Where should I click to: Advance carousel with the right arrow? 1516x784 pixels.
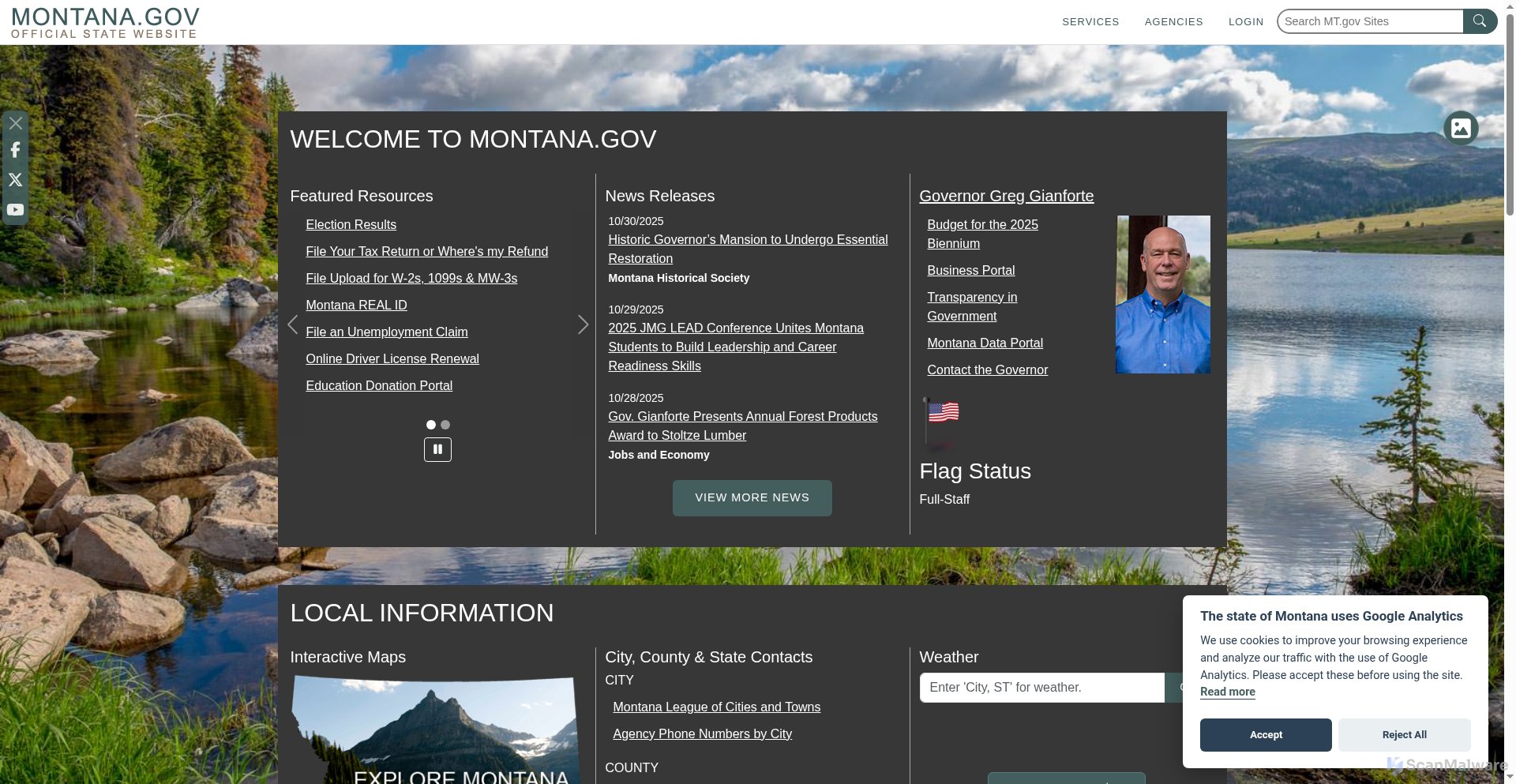583,324
